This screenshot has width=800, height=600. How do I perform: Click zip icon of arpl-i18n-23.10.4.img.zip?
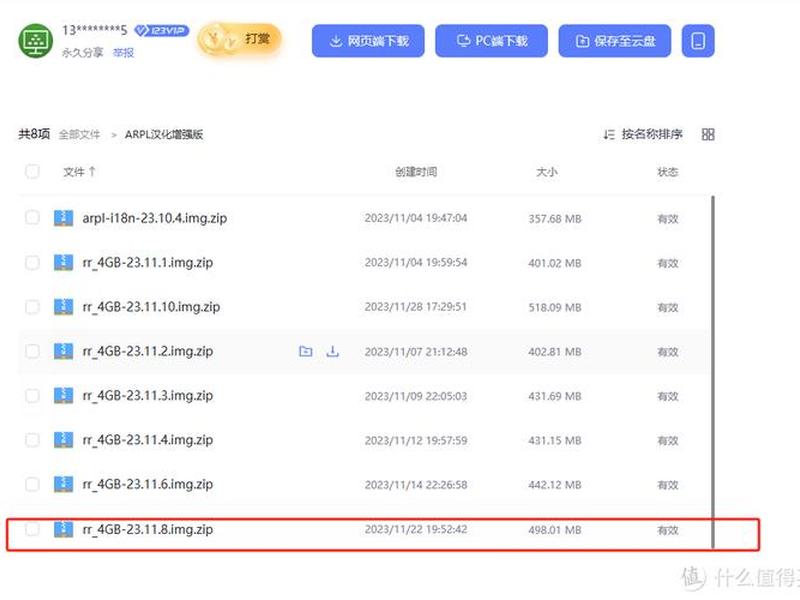[x=63, y=218]
